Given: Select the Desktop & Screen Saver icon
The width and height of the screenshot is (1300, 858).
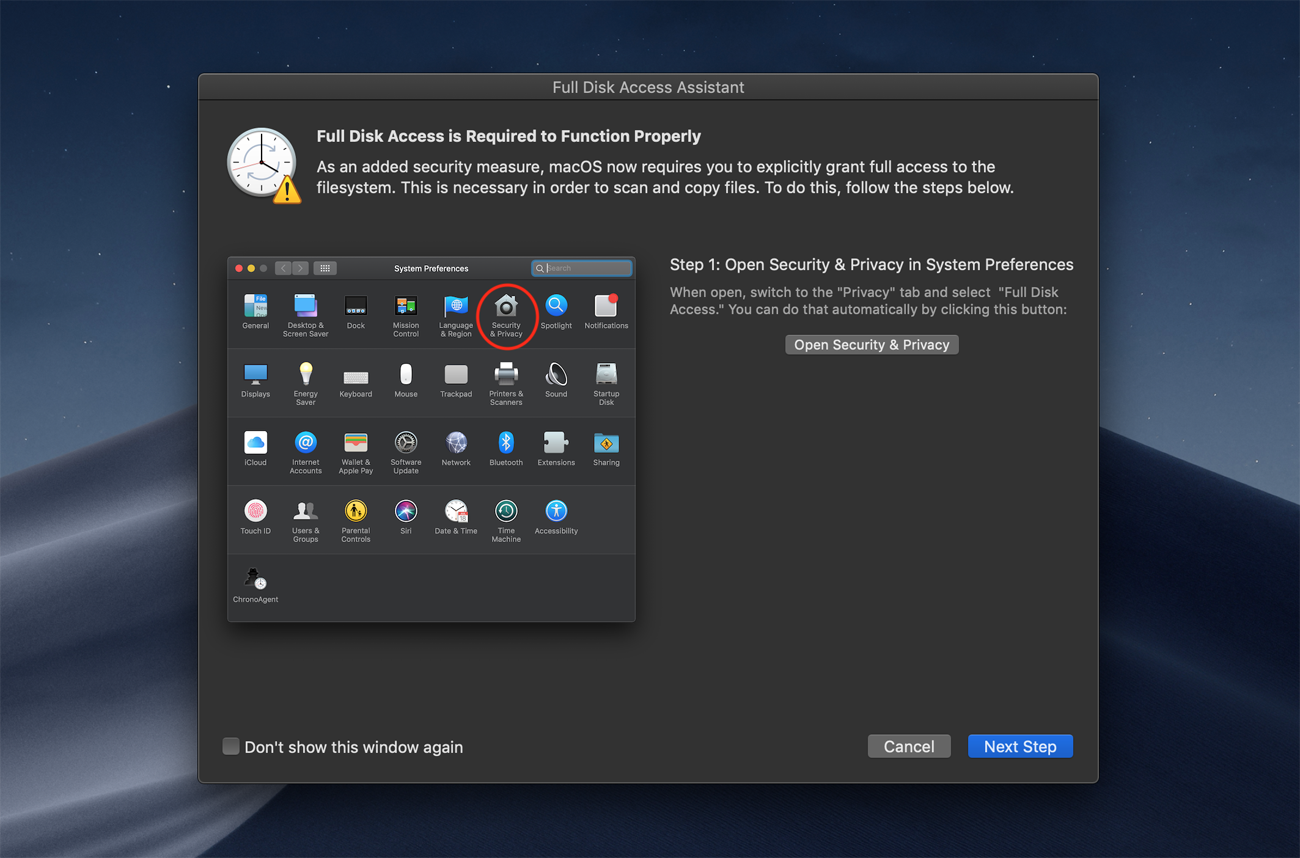Looking at the screenshot, I should 305,305.
